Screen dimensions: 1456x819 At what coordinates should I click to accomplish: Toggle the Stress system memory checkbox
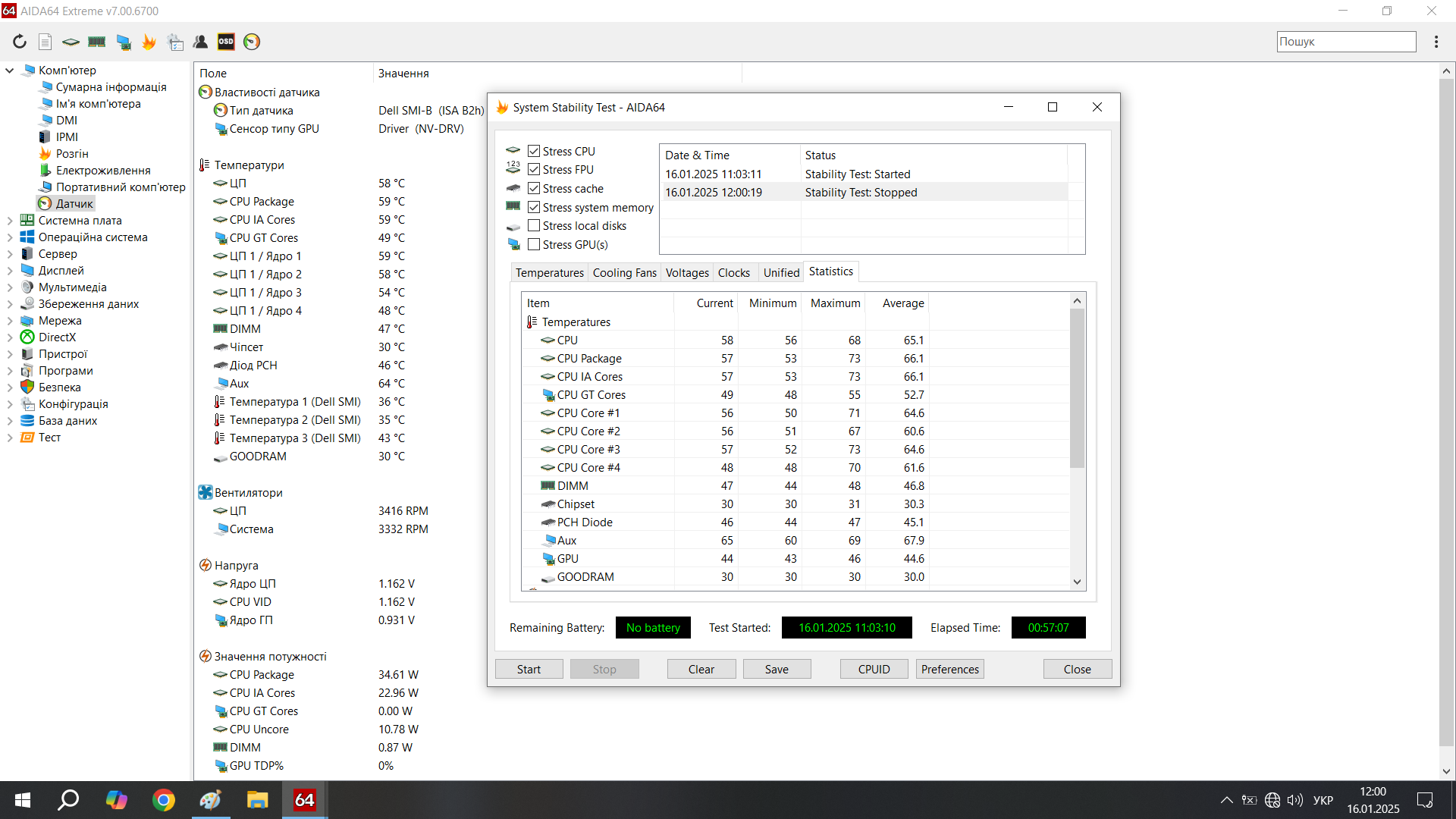coord(534,207)
